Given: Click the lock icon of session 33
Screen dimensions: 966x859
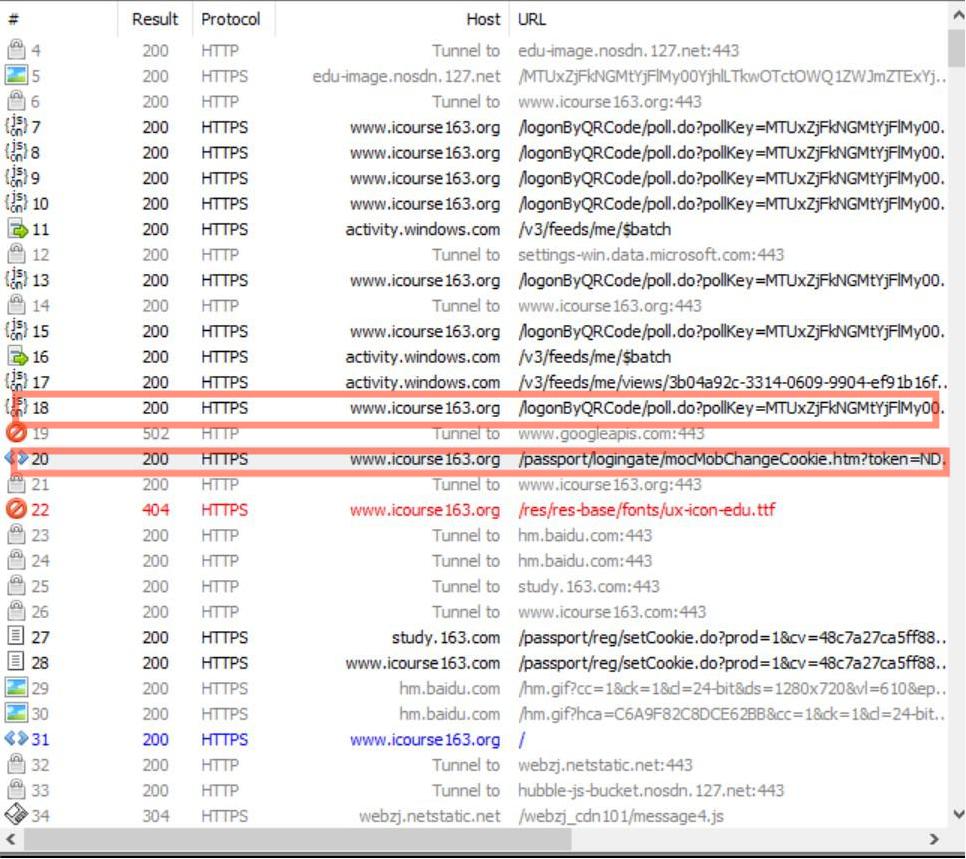Looking at the screenshot, I should pos(16,789).
